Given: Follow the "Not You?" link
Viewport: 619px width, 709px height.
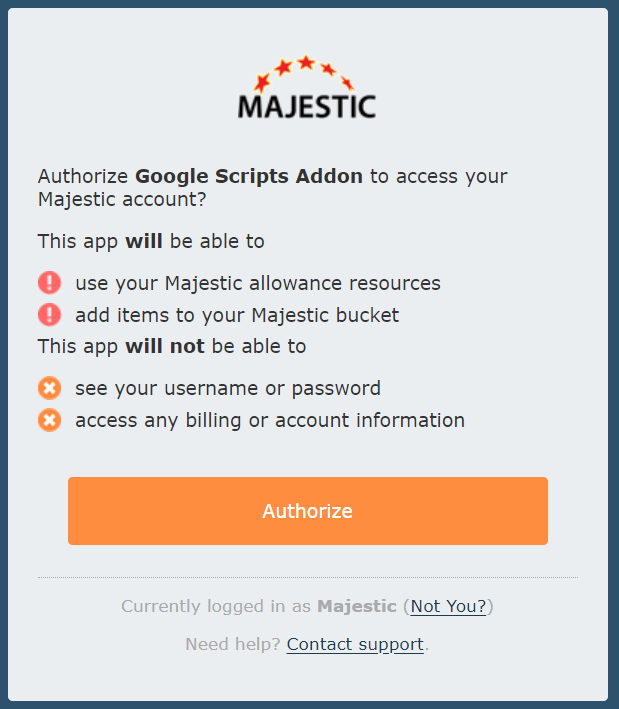Looking at the screenshot, I should pos(448,606).
